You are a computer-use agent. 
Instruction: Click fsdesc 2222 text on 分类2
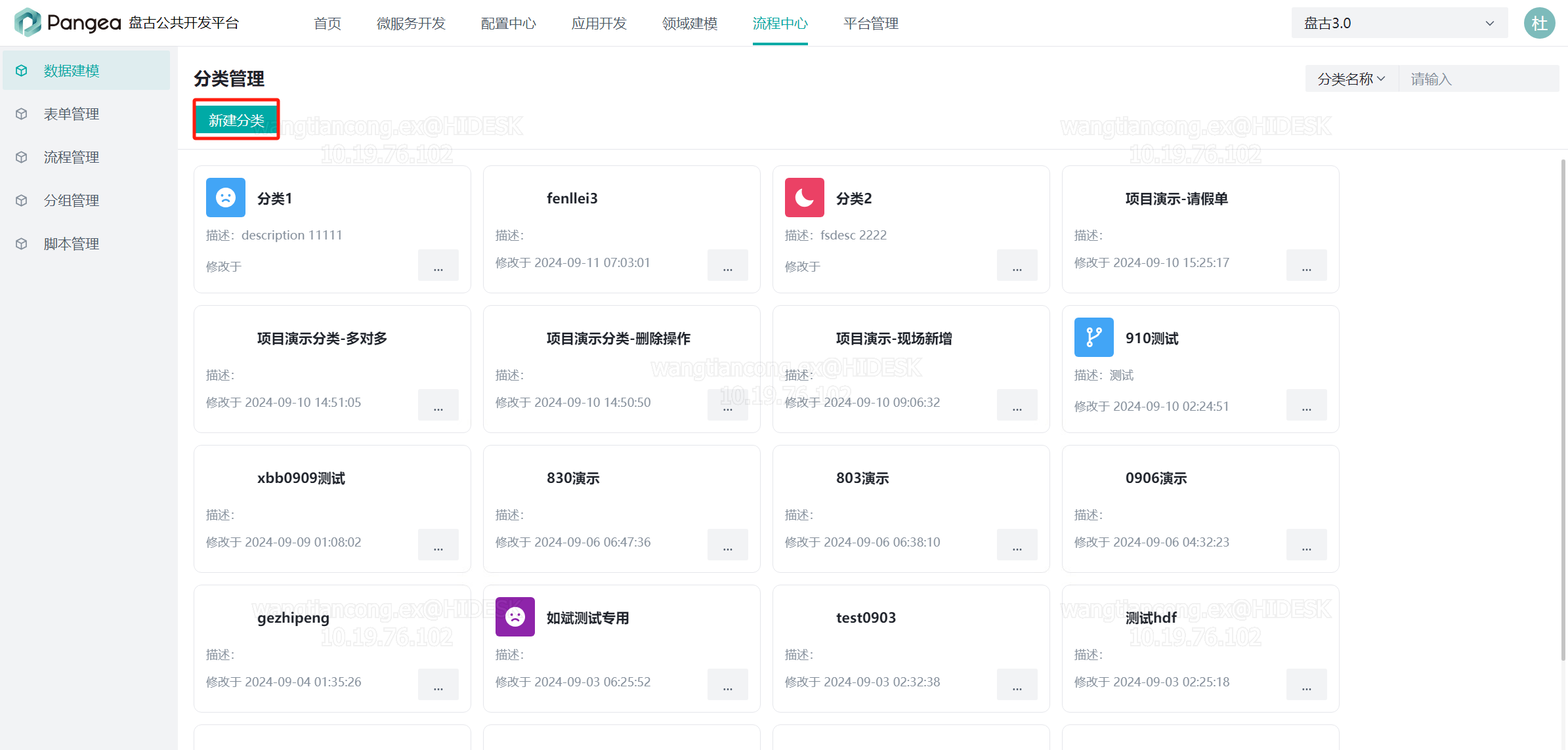[853, 235]
